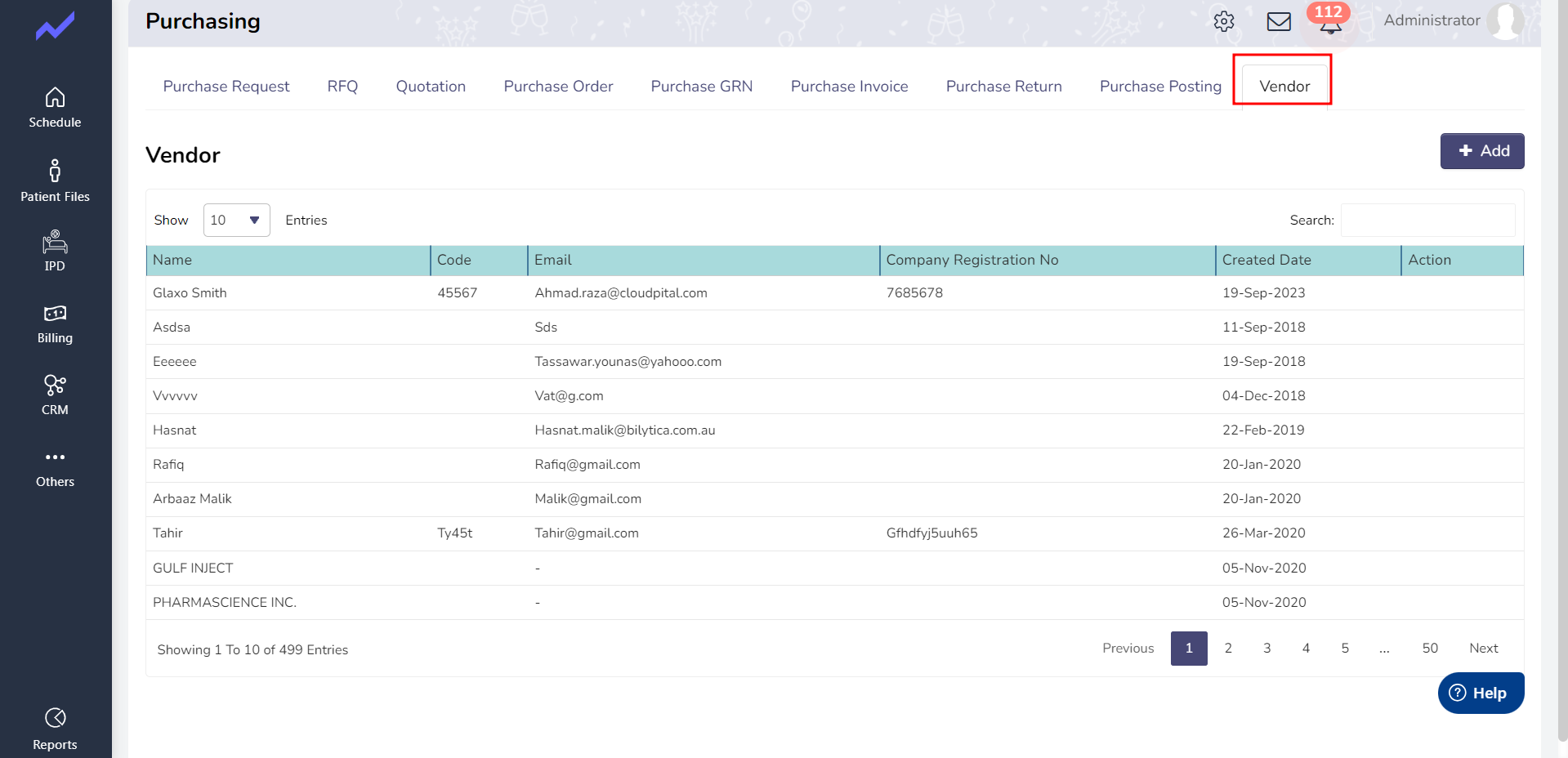Viewport: 1568px width, 758px height.
Task: Open the Quotation tab
Action: (x=431, y=87)
